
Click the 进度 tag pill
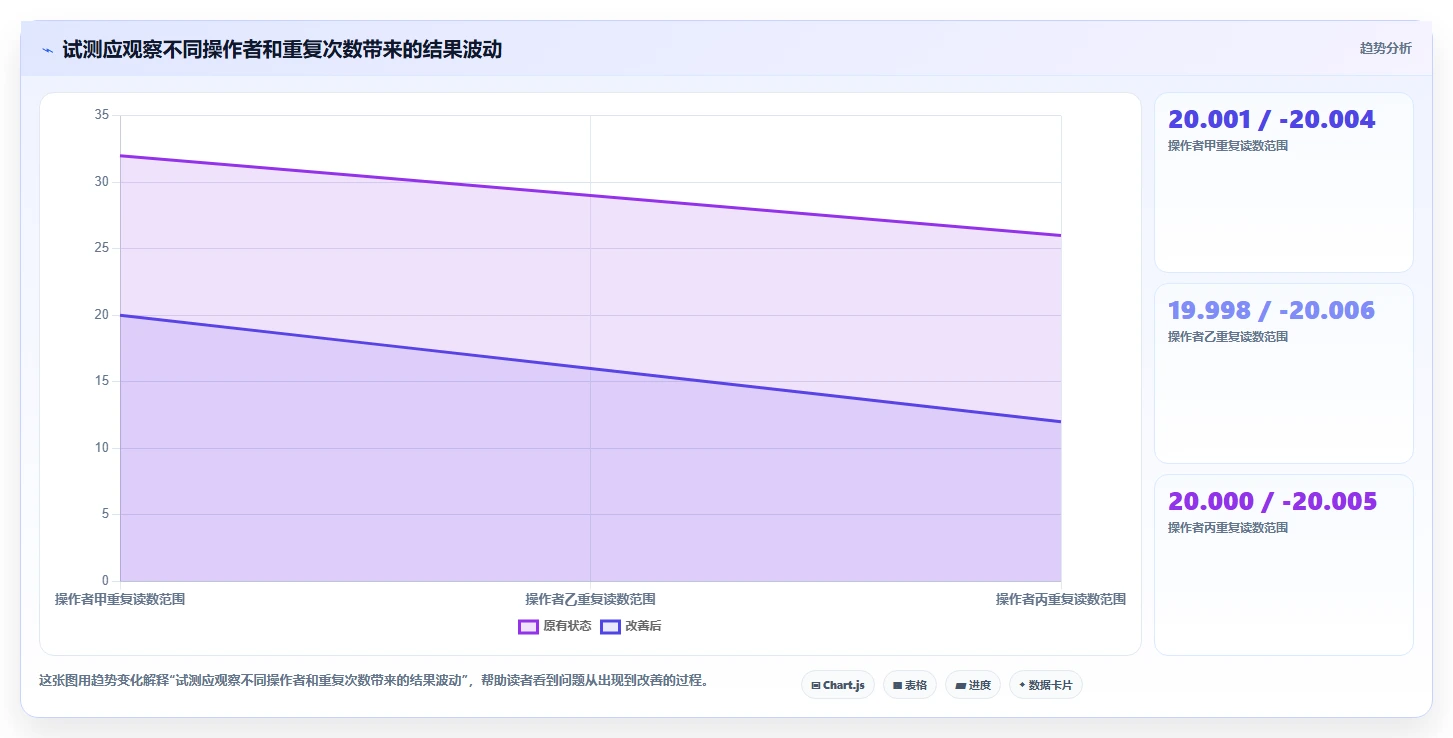[x=973, y=685]
